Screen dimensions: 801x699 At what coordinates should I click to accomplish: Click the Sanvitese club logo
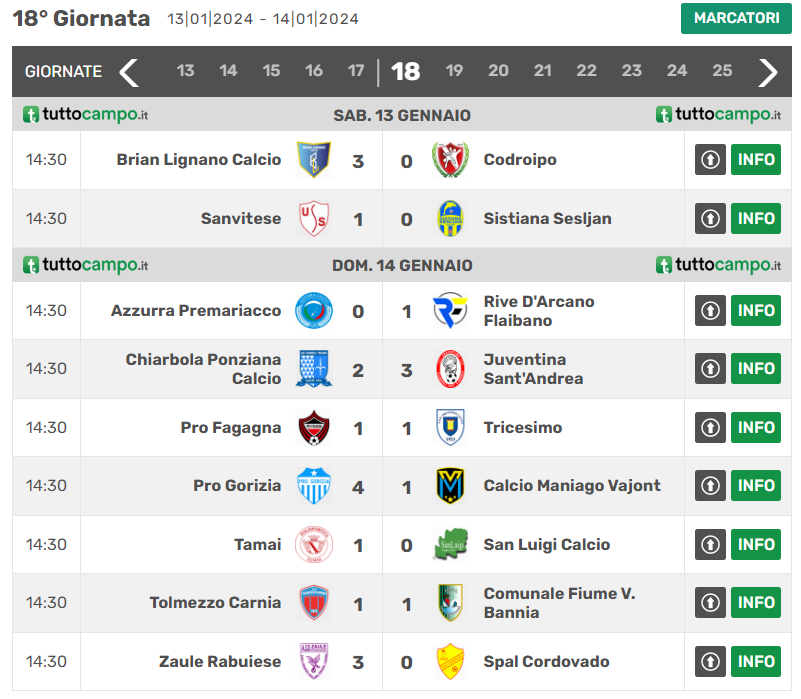(314, 219)
